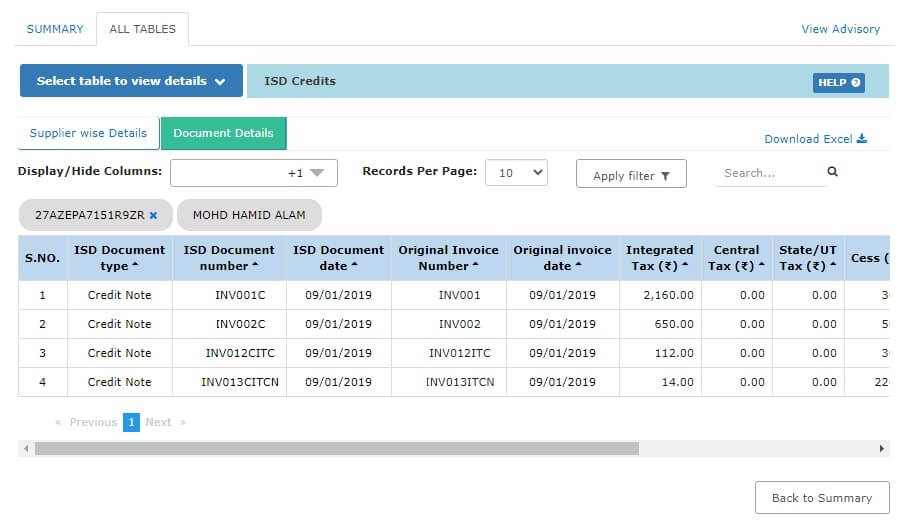Sort by ISD Document number column
The width and height of the screenshot is (918, 523).
(x=229, y=258)
